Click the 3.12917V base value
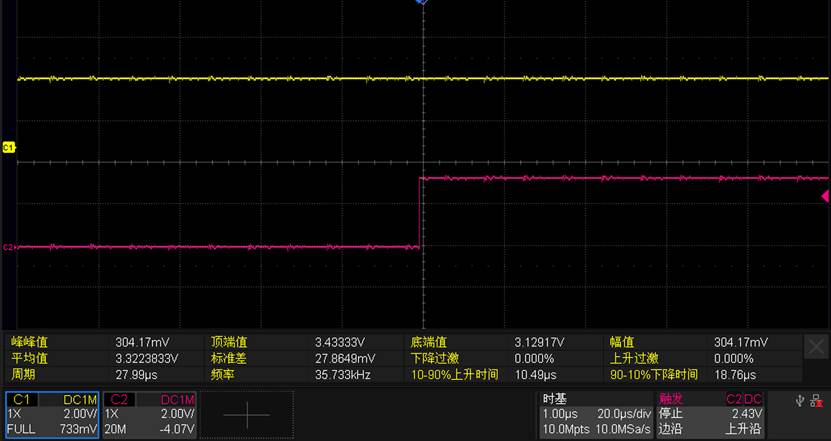The width and height of the screenshot is (831, 441). pos(540,343)
